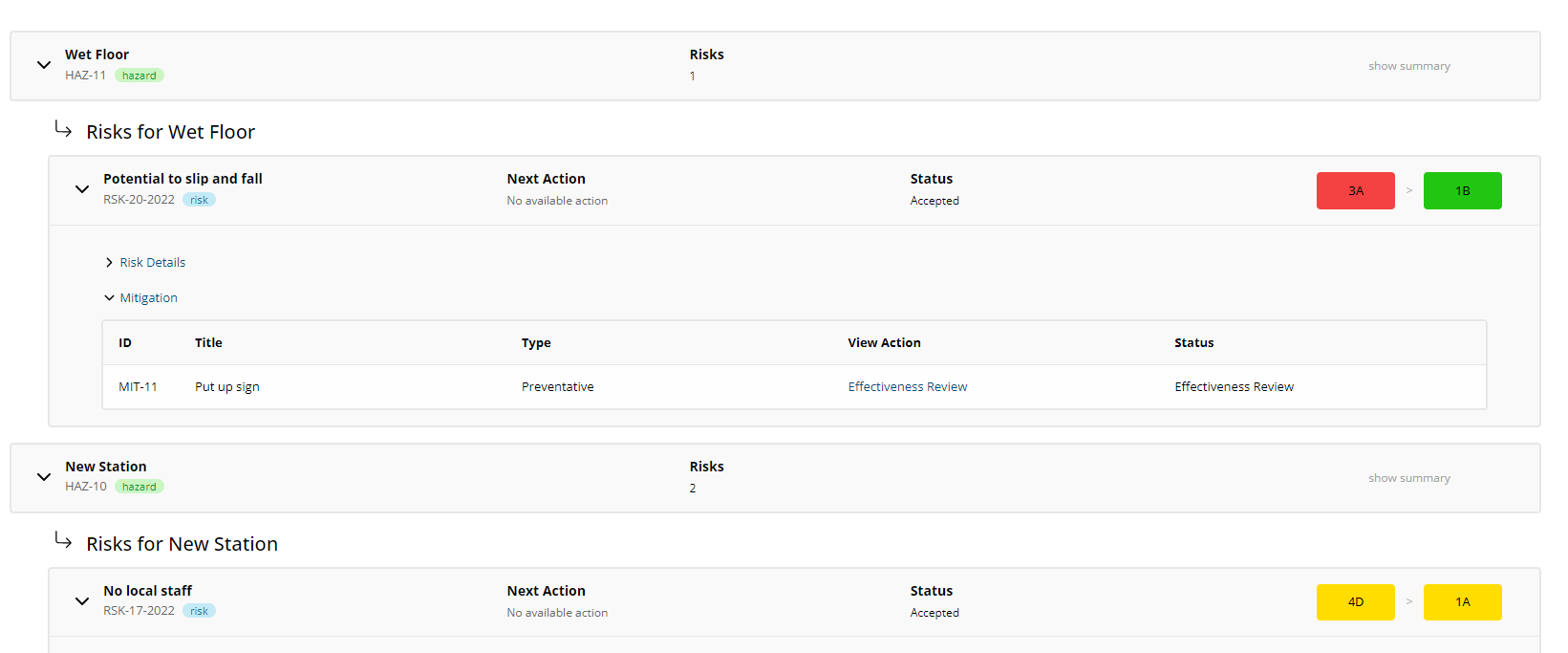The height and width of the screenshot is (653, 1568).
Task: Open Effectiveness Review action link for MIT-11
Action: pos(908,387)
